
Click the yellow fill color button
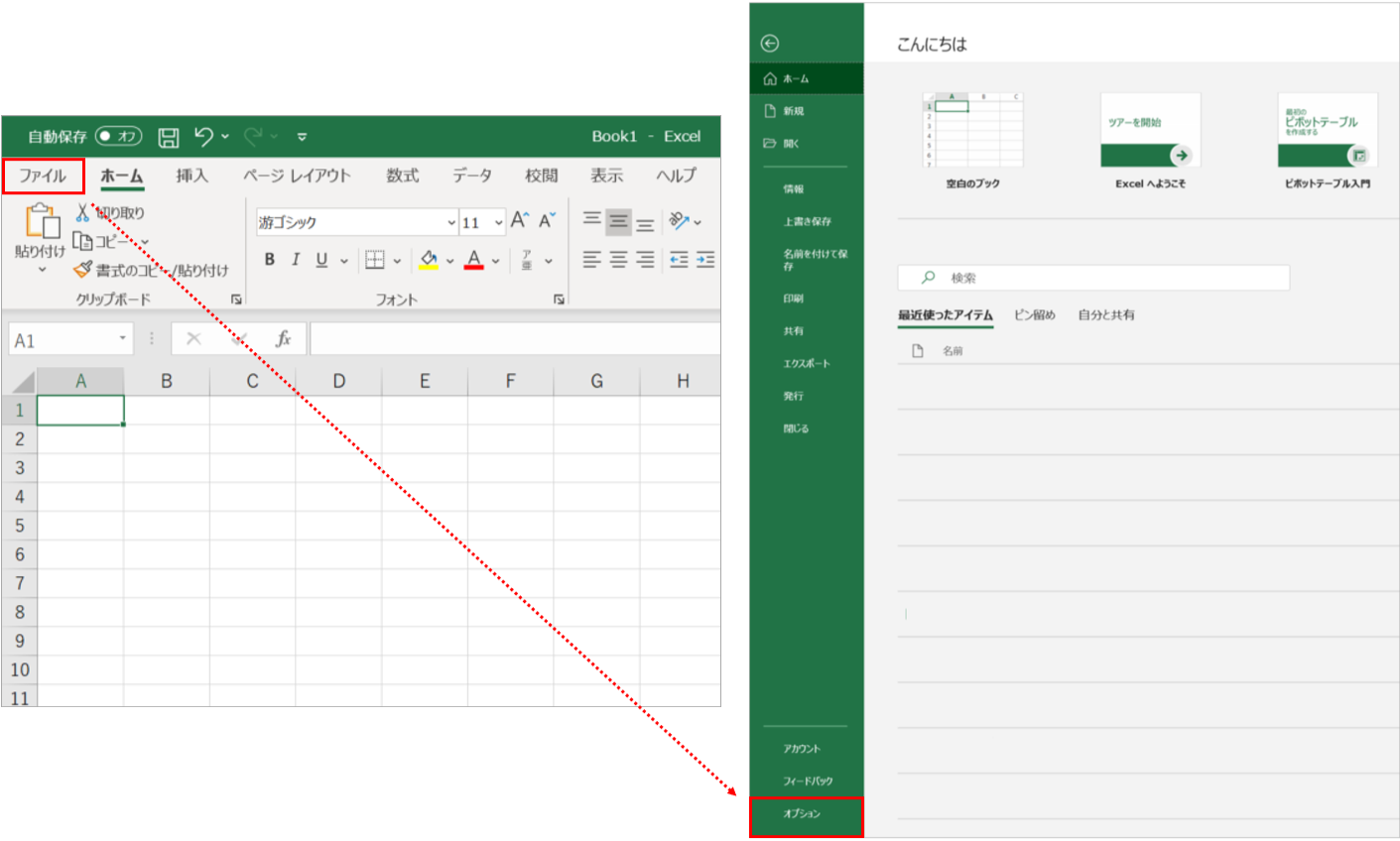pyautogui.click(x=429, y=260)
